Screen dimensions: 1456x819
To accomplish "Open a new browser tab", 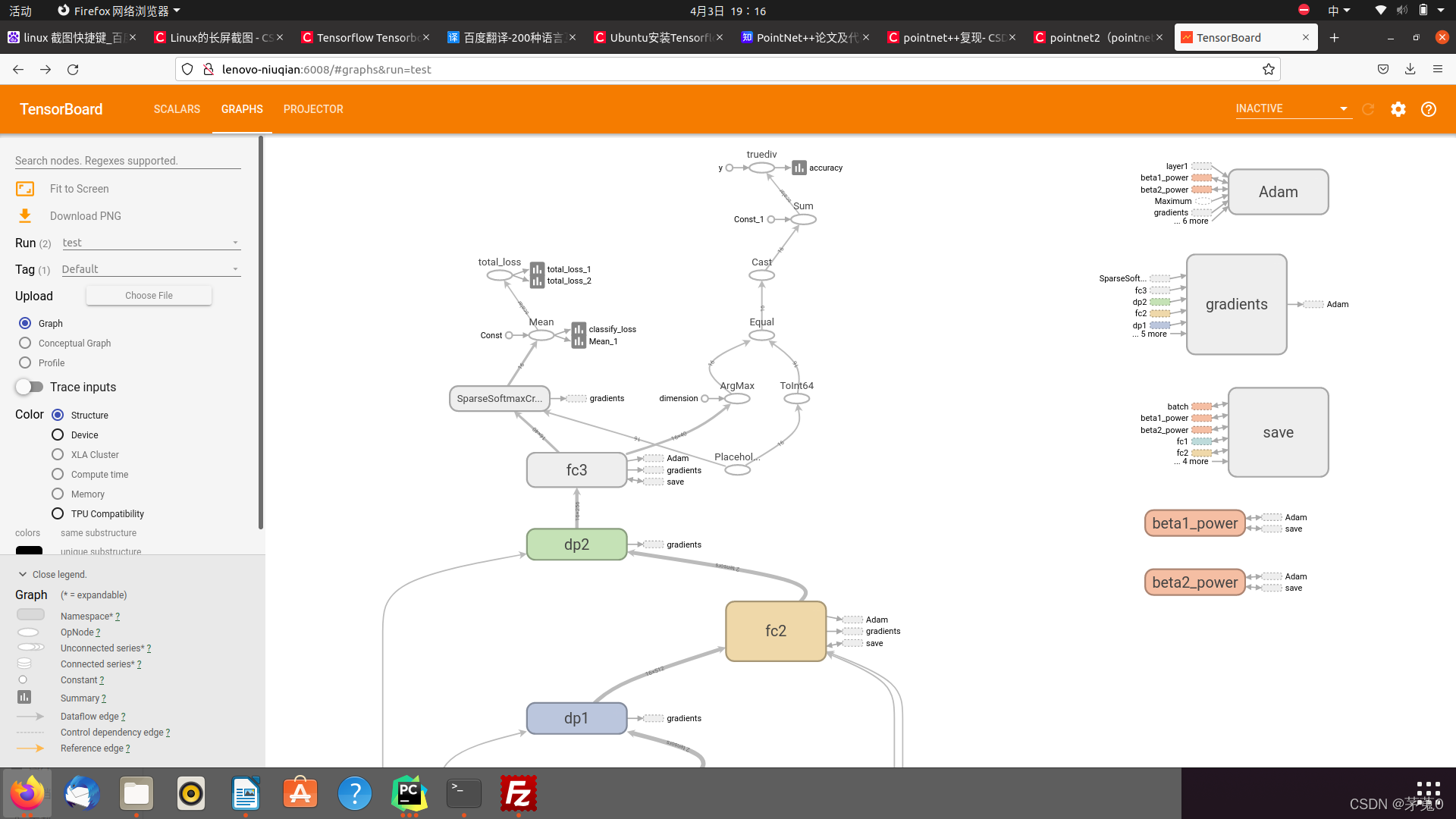I will pyautogui.click(x=1335, y=37).
